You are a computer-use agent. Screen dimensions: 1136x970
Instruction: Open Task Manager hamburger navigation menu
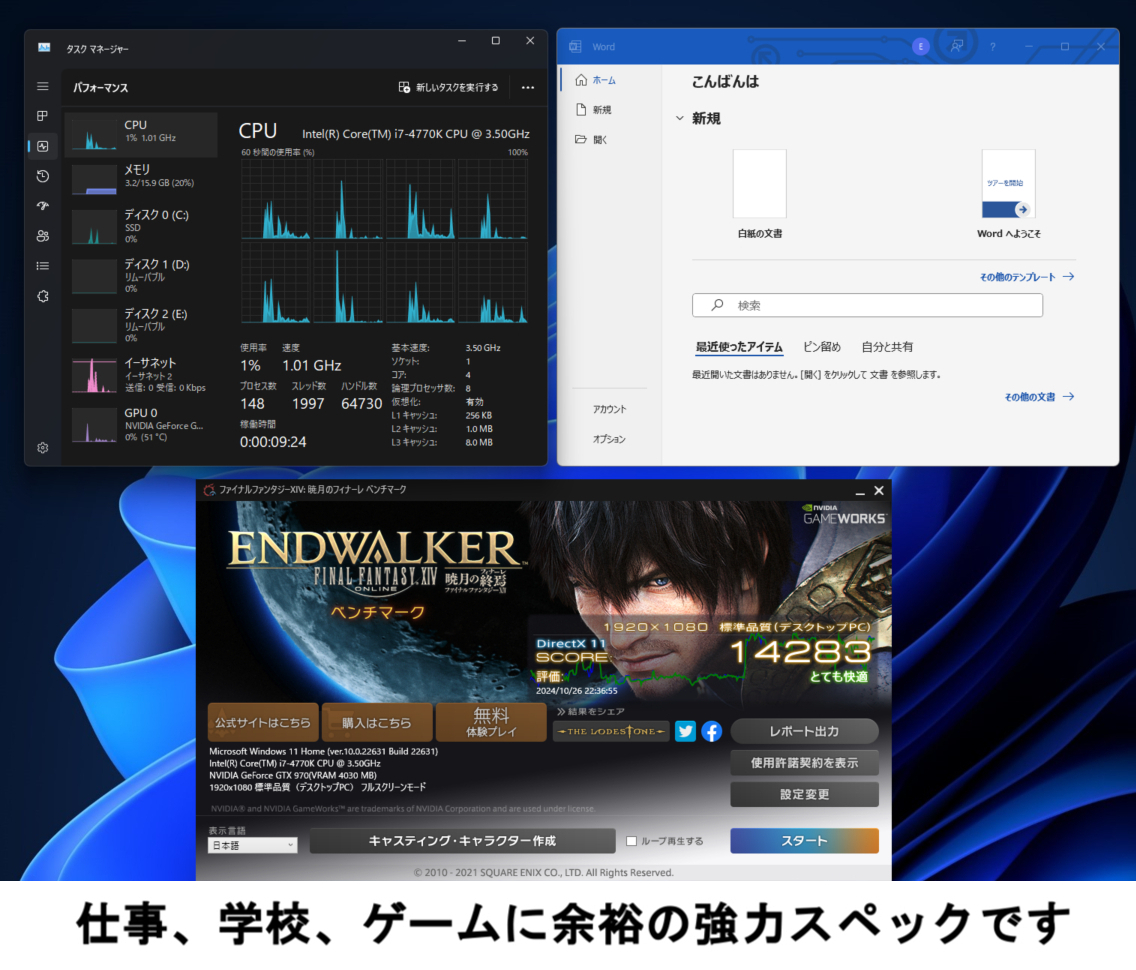(x=43, y=86)
